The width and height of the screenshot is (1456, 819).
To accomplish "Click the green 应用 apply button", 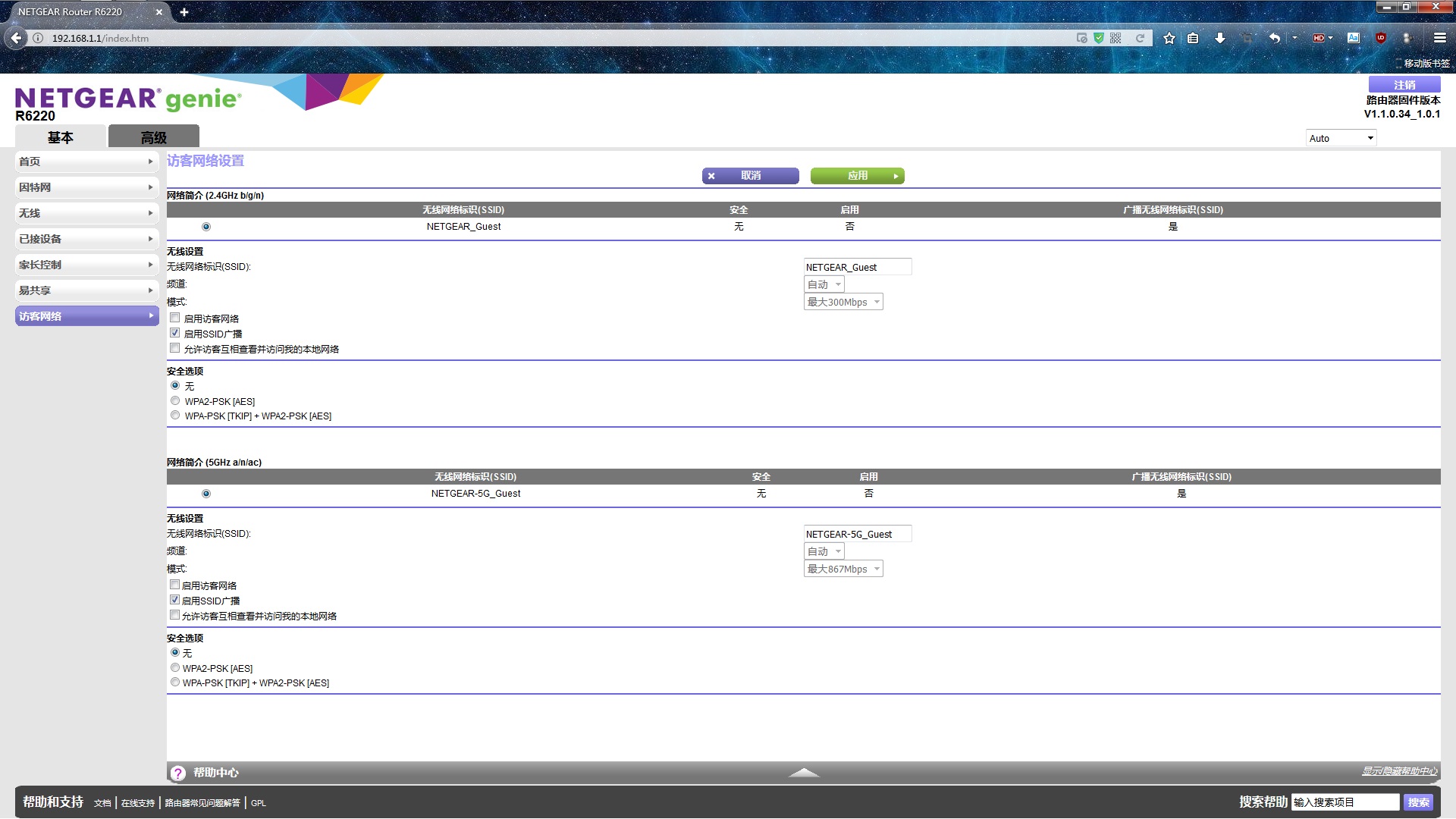I will tap(857, 176).
